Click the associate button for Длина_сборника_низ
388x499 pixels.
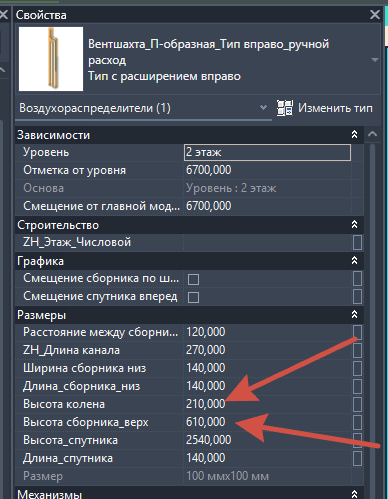pyautogui.click(x=357, y=386)
